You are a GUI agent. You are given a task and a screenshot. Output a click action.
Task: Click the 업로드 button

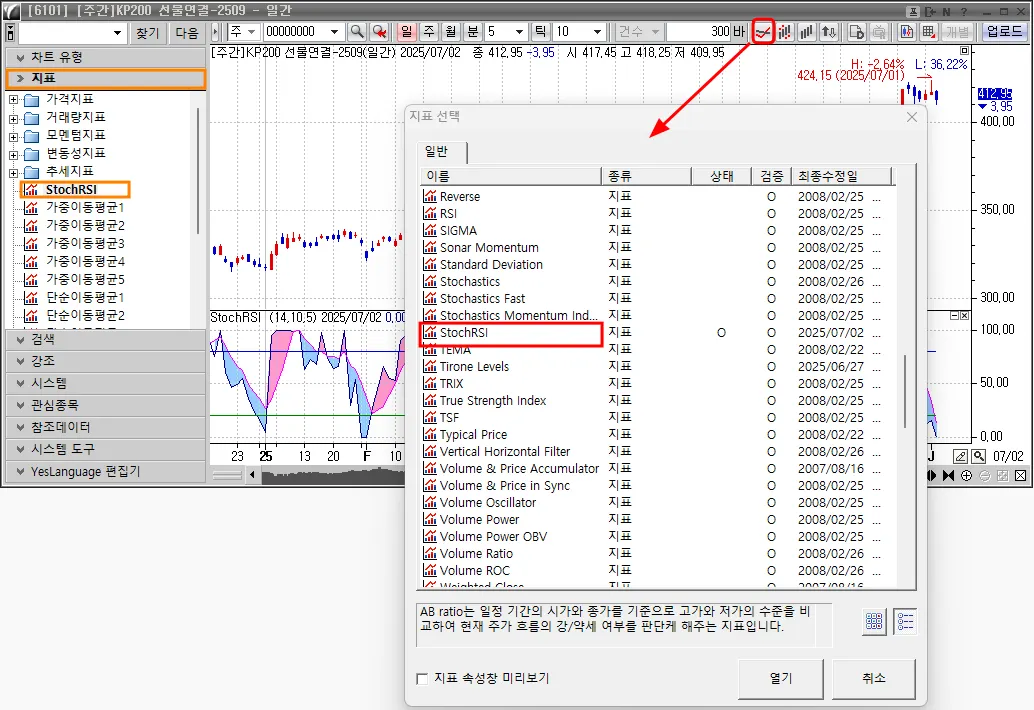(x=1004, y=32)
